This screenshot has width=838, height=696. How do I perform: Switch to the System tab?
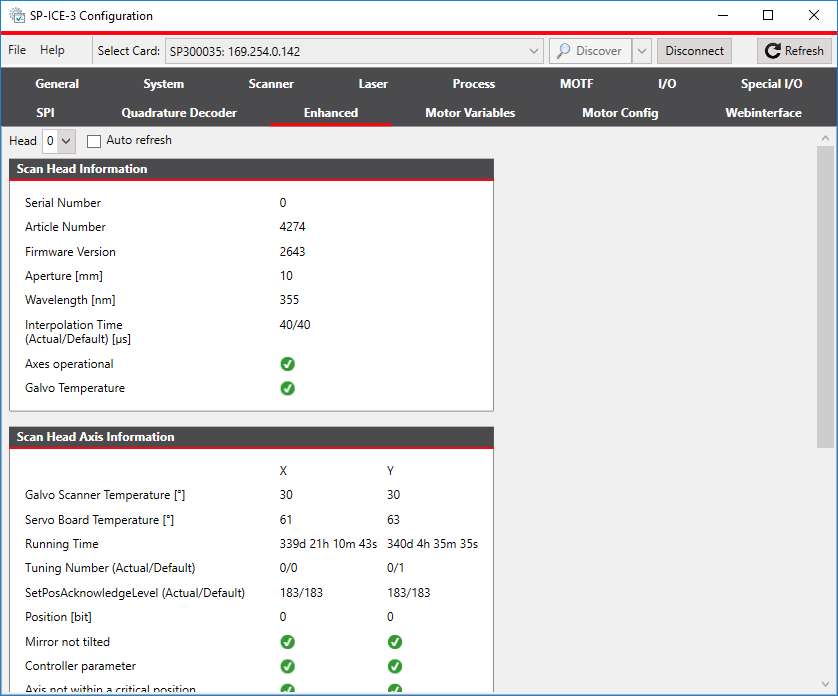point(164,84)
